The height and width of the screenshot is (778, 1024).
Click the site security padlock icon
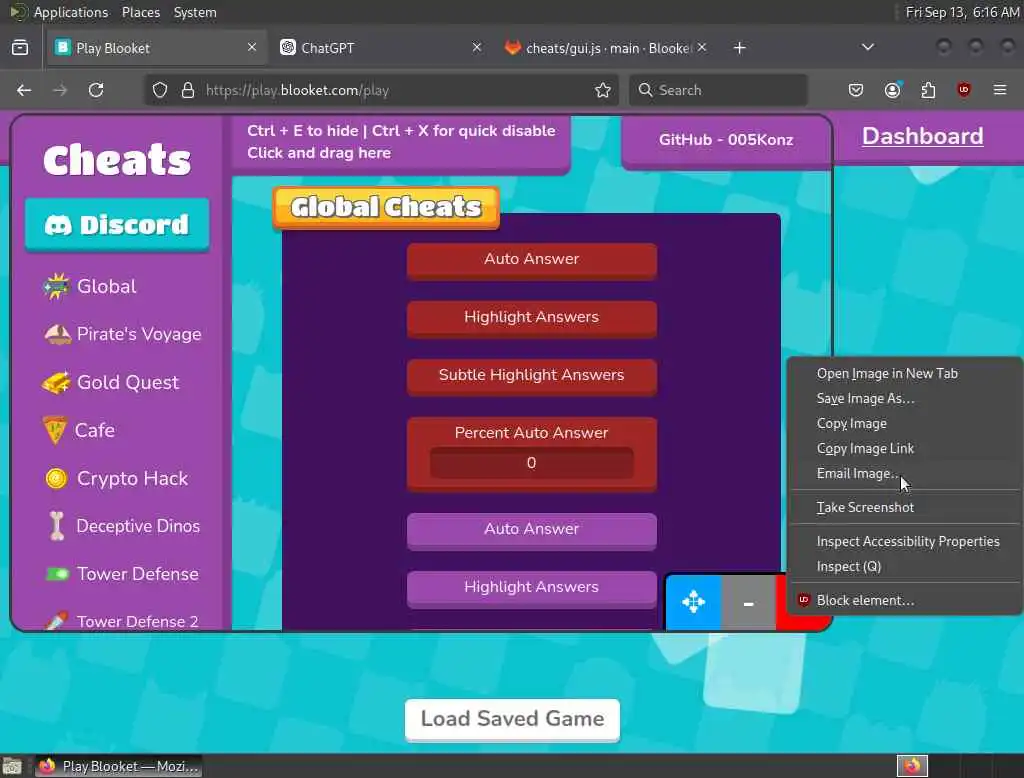(x=188, y=90)
